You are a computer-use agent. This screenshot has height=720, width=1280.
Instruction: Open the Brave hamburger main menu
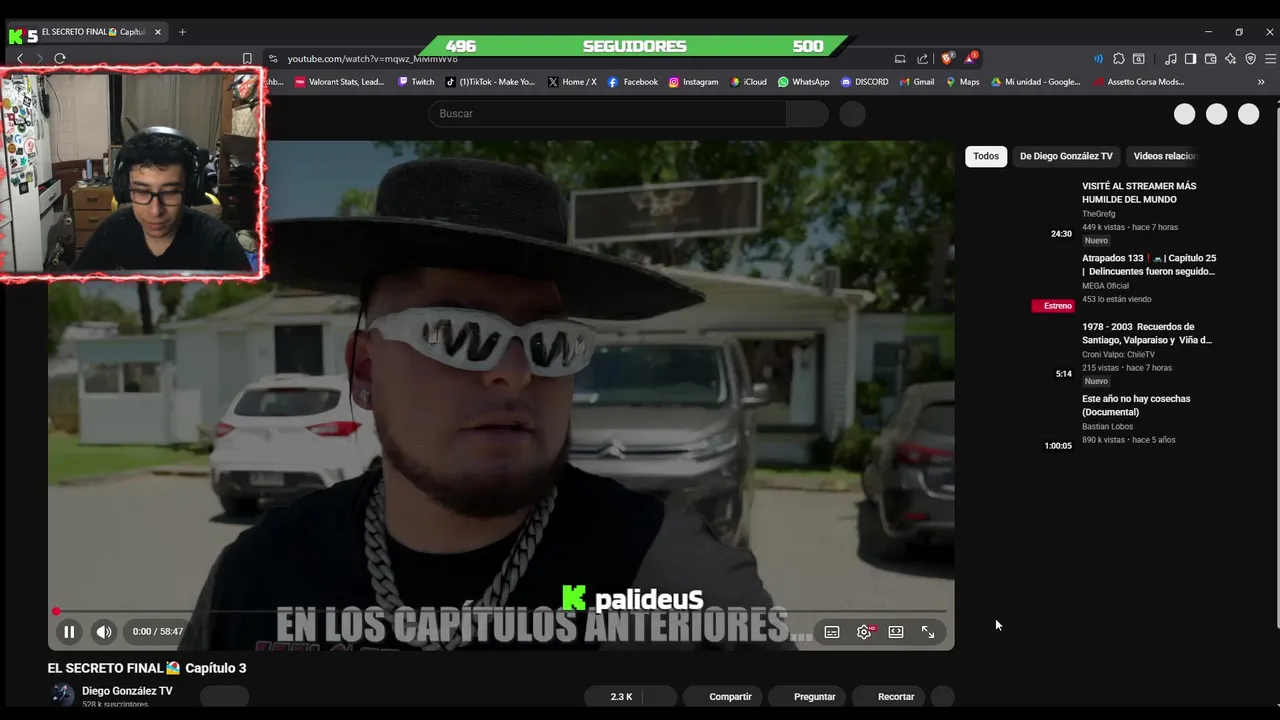tap(1270, 59)
